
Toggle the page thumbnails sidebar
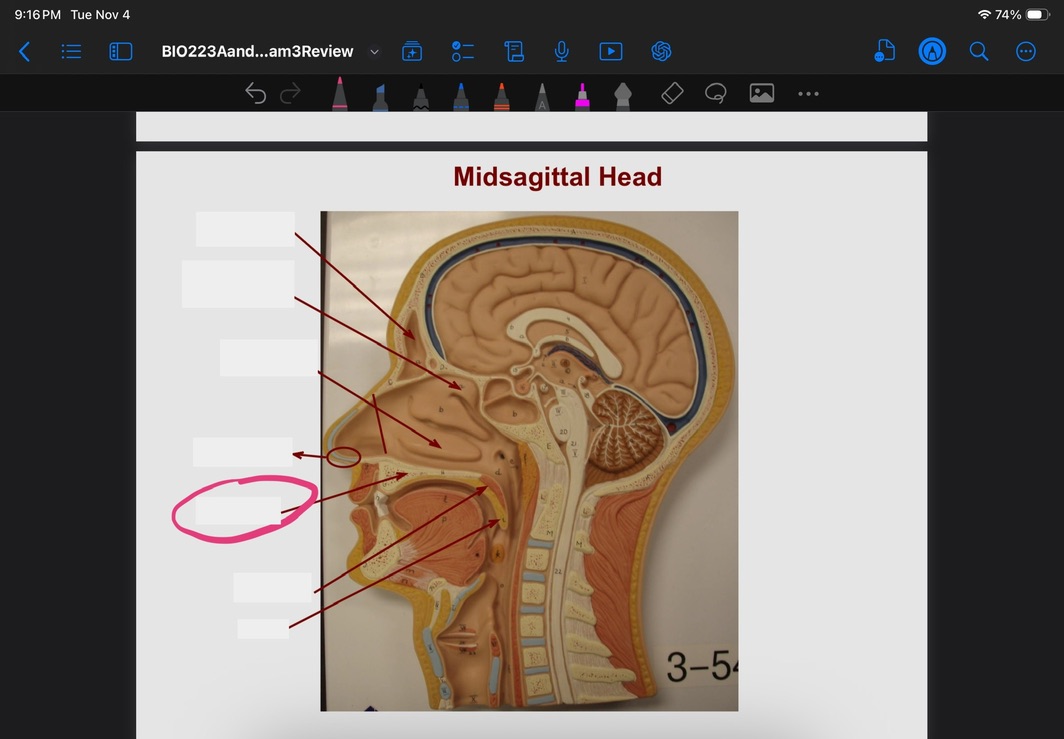[120, 51]
